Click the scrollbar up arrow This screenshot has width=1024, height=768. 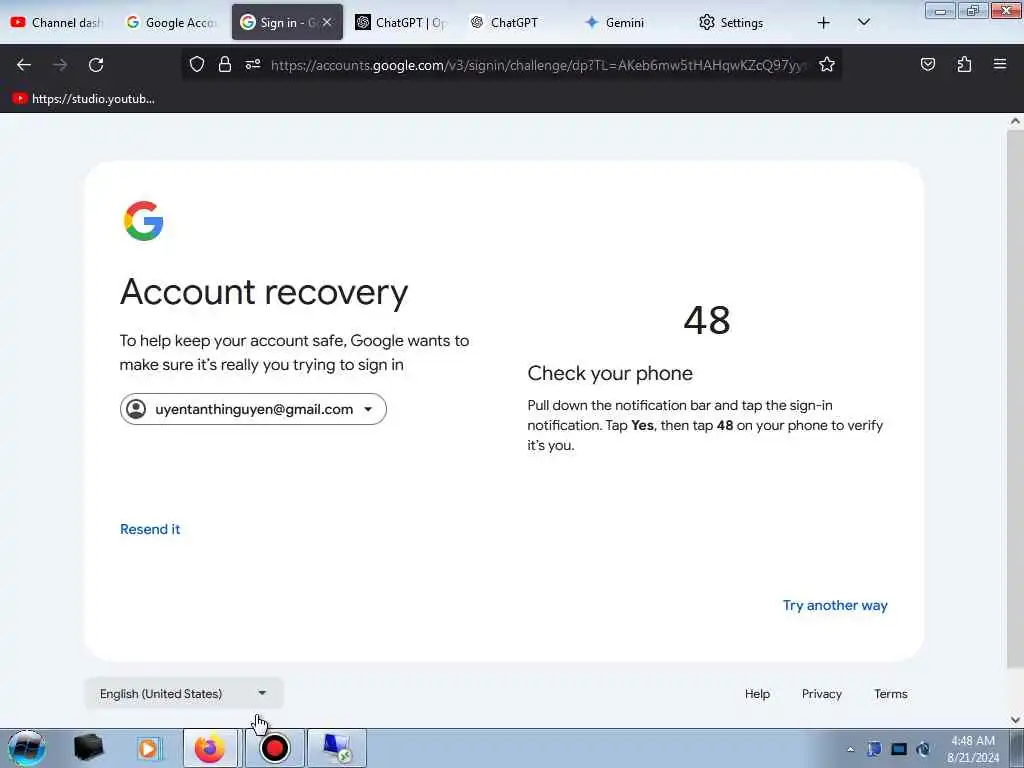(x=1015, y=121)
